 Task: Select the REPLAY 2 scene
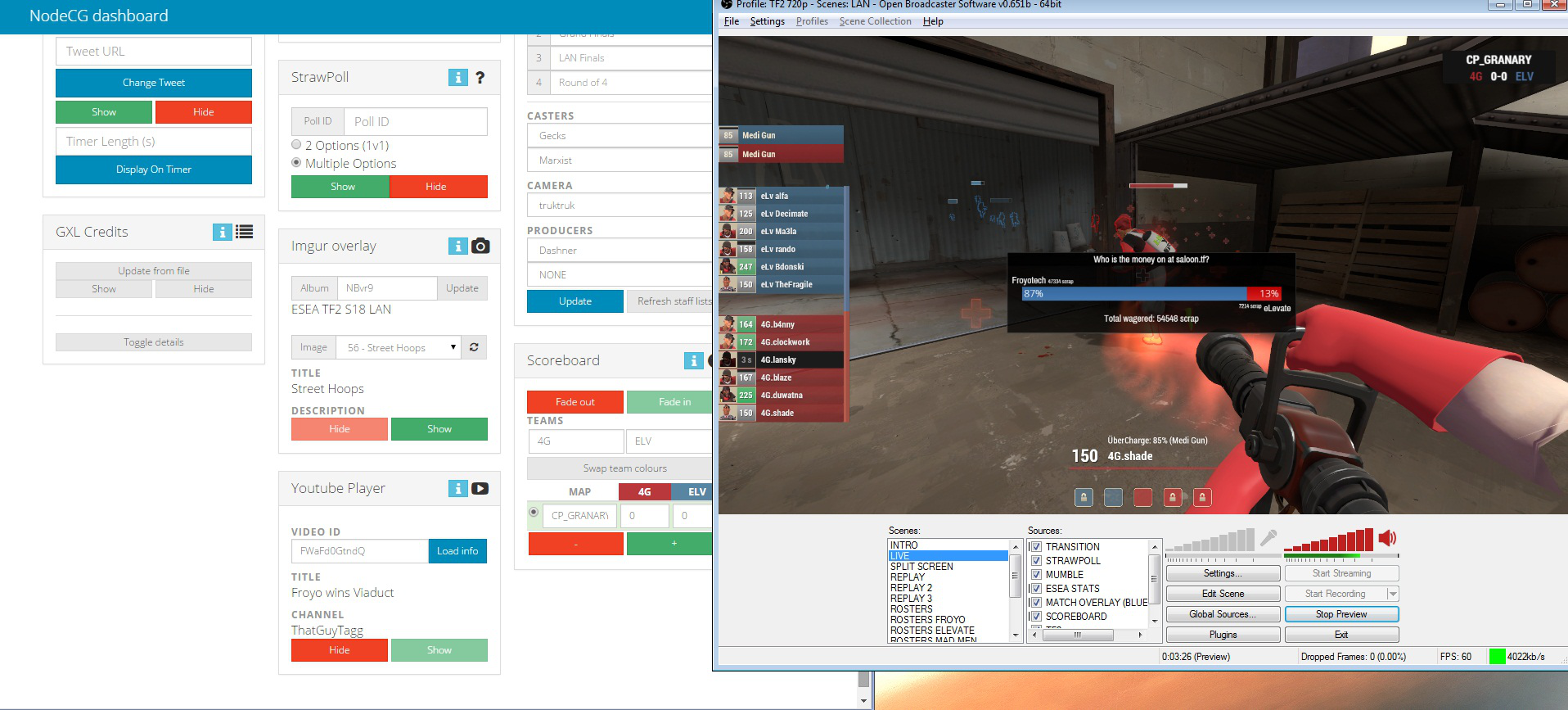coord(949,588)
